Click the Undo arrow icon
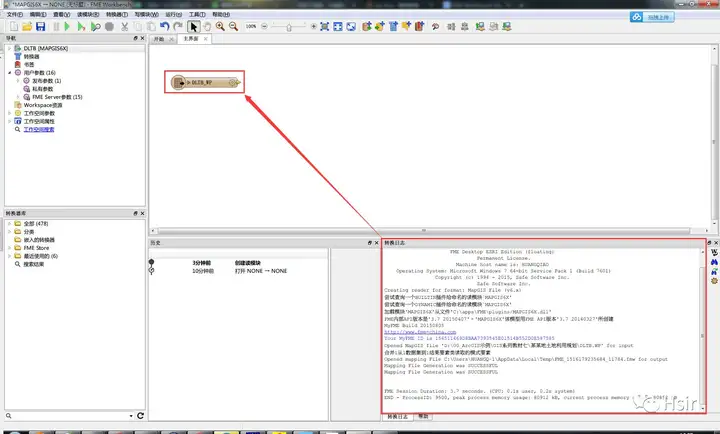The height and width of the screenshot is (434, 720). (165, 27)
